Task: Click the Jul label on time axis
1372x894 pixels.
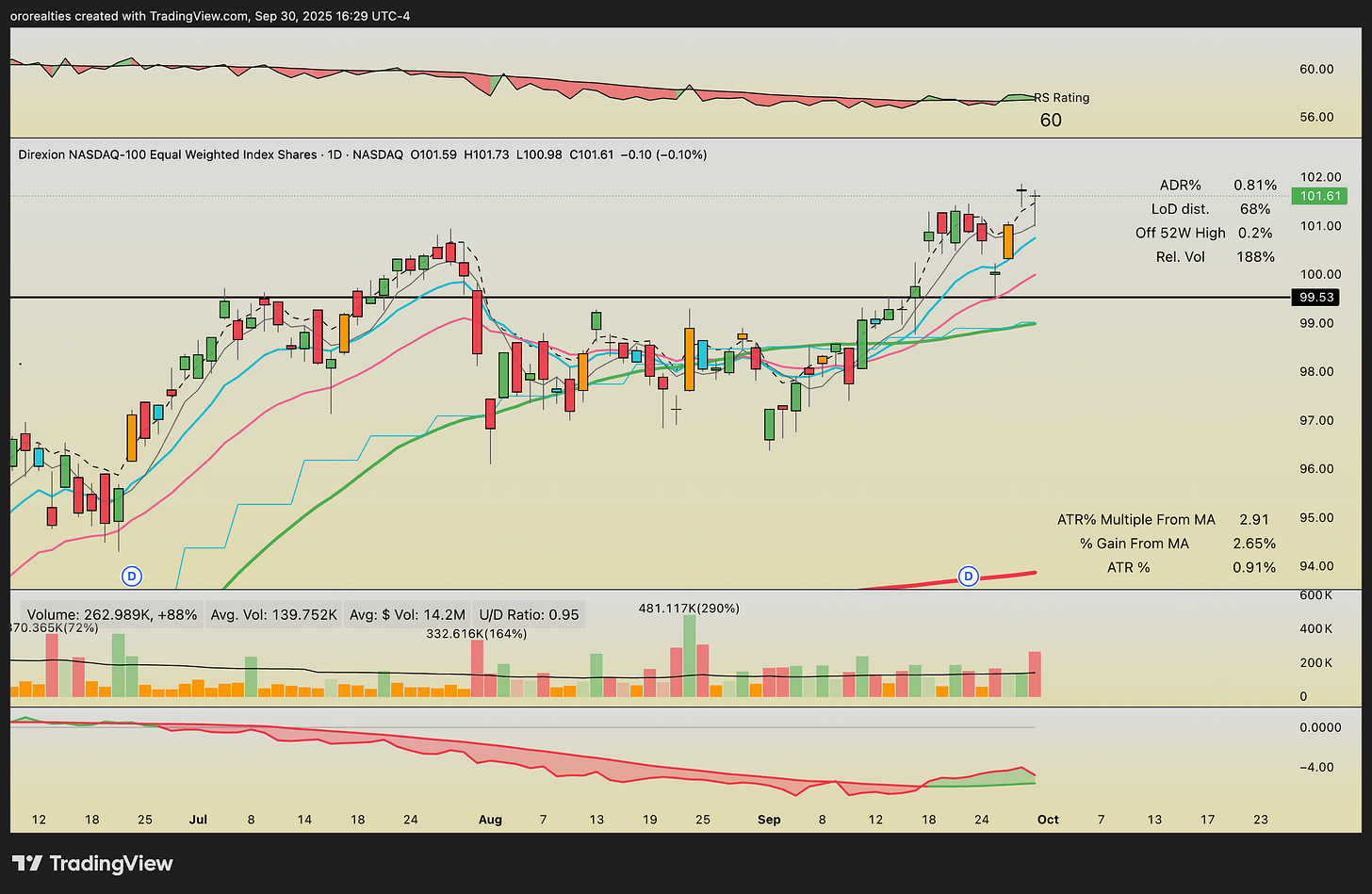Action: coord(198,820)
